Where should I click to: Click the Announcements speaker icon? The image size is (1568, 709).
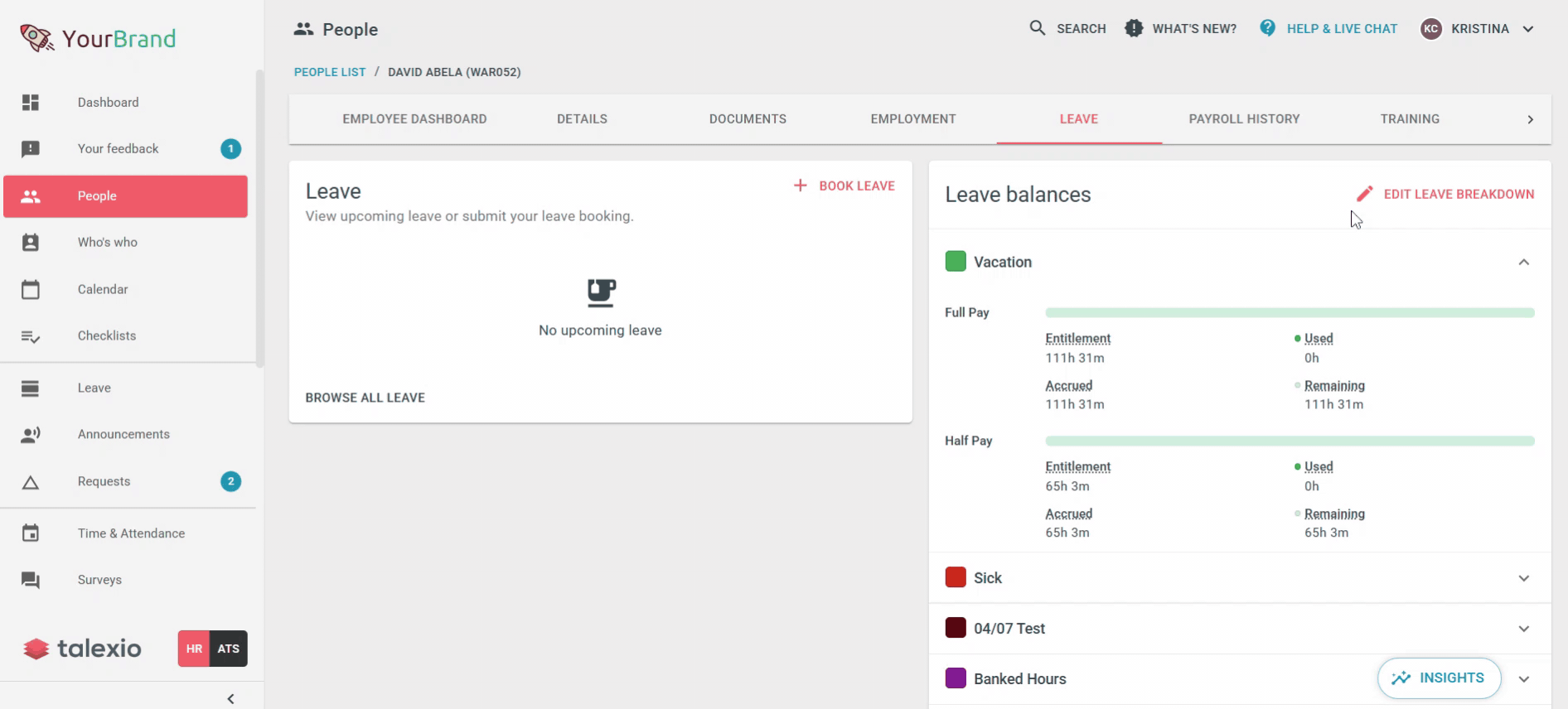(31, 435)
